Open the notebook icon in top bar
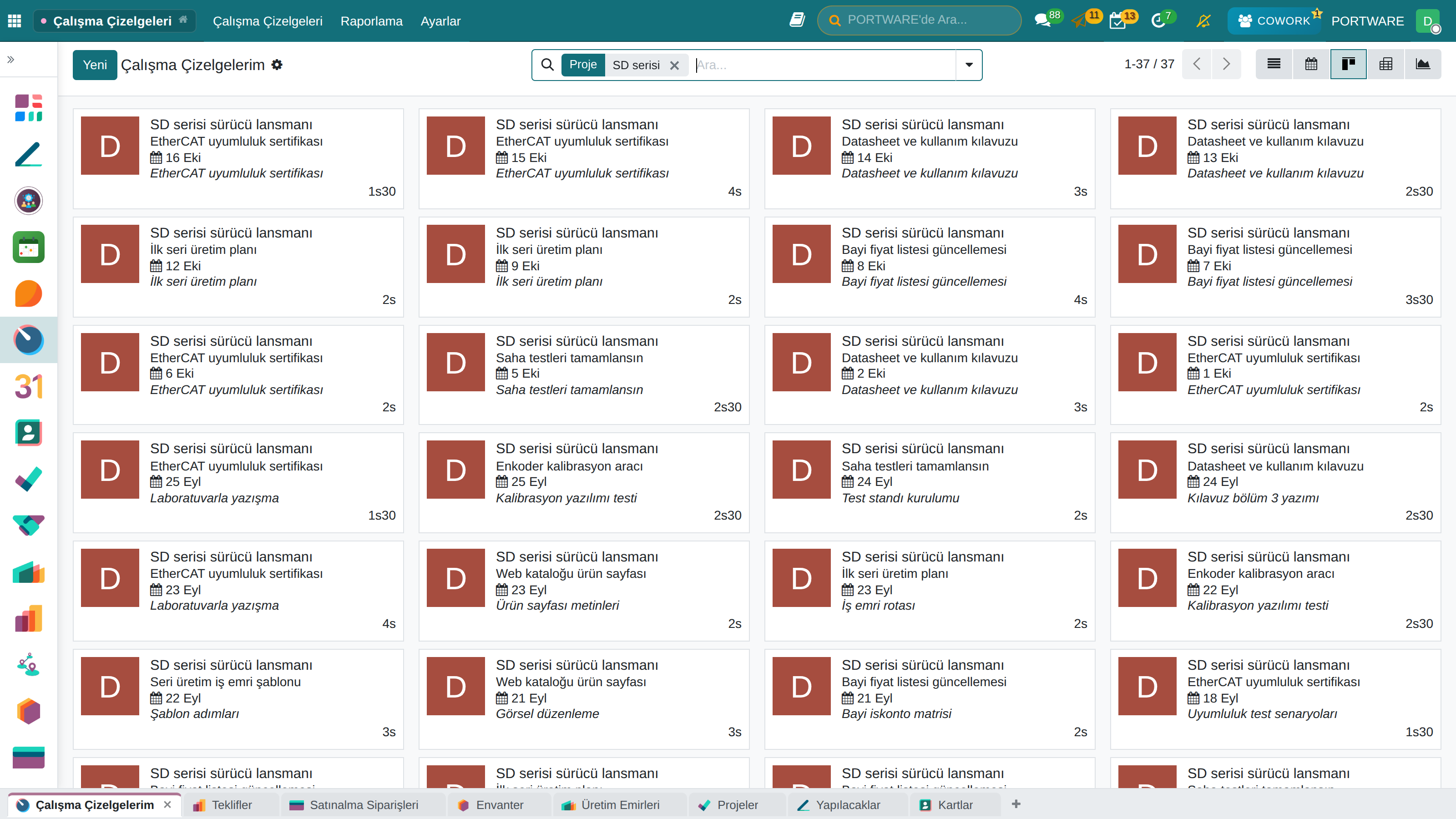This screenshot has width=1456, height=819. [797, 20]
